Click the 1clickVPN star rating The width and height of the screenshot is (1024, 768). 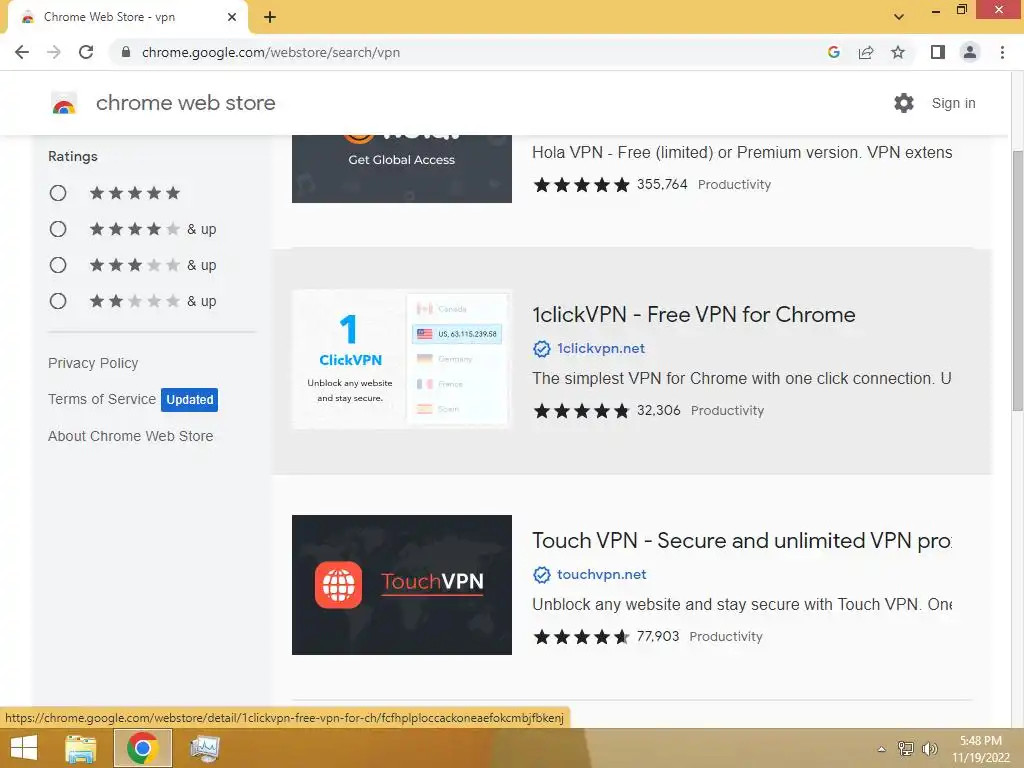[x=581, y=411]
